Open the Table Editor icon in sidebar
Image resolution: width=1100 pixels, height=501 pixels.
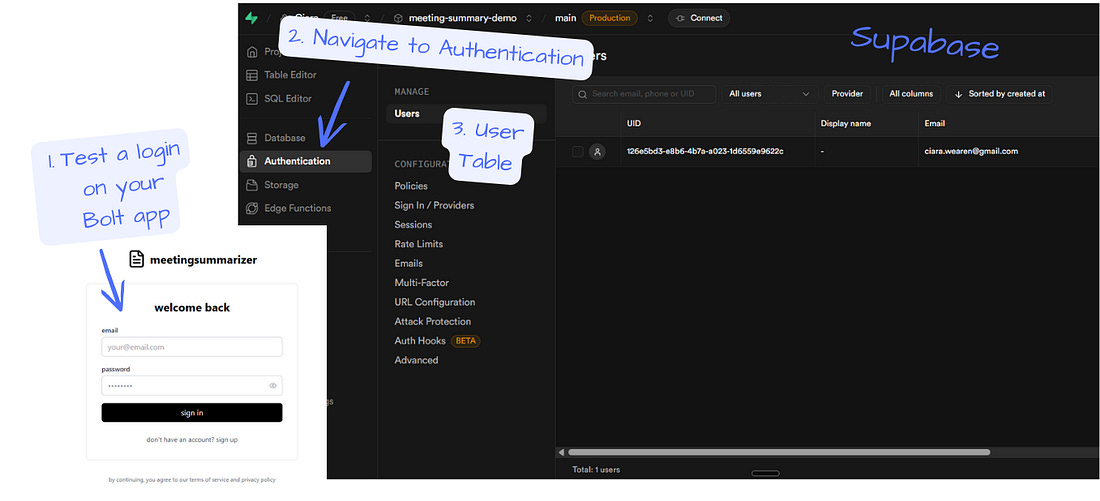253,75
